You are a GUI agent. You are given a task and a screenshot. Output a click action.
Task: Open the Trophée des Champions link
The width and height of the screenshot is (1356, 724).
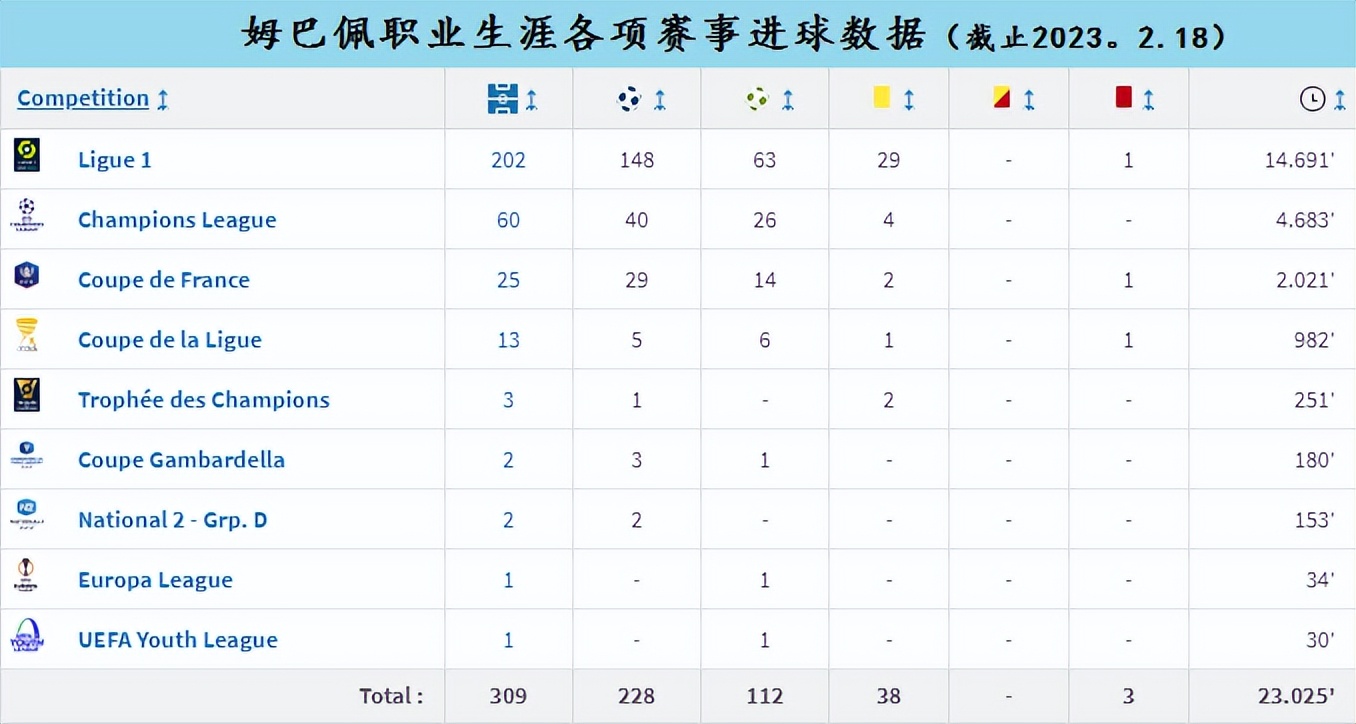[x=204, y=400]
